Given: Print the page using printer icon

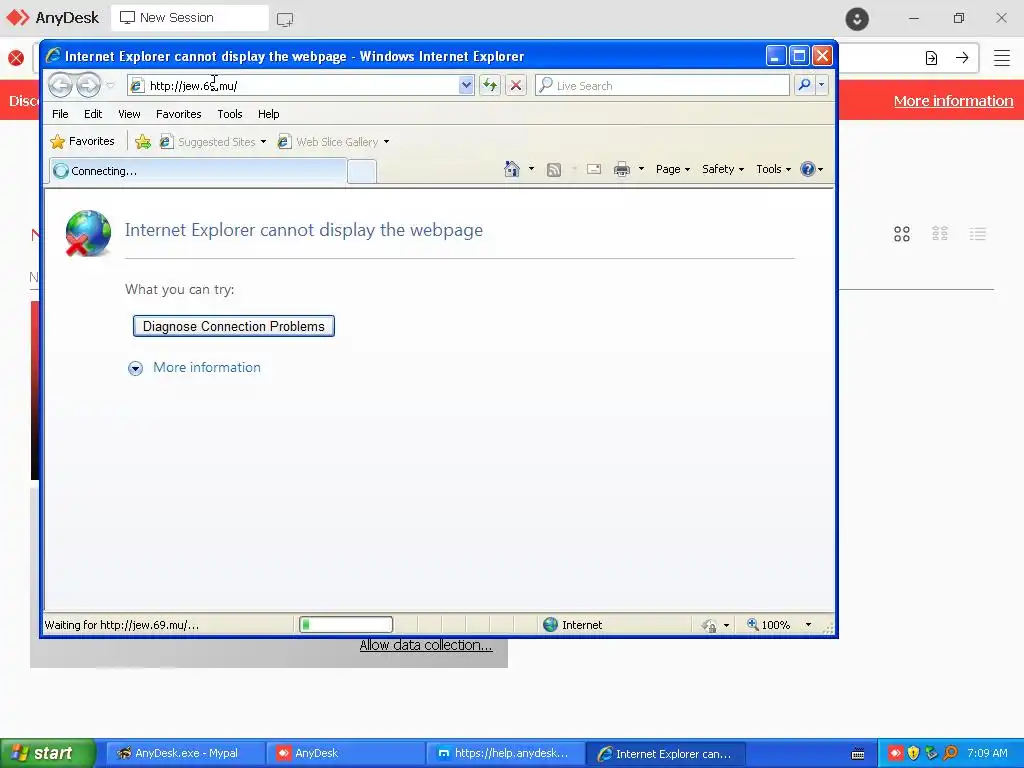Looking at the screenshot, I should coord(622,169).
